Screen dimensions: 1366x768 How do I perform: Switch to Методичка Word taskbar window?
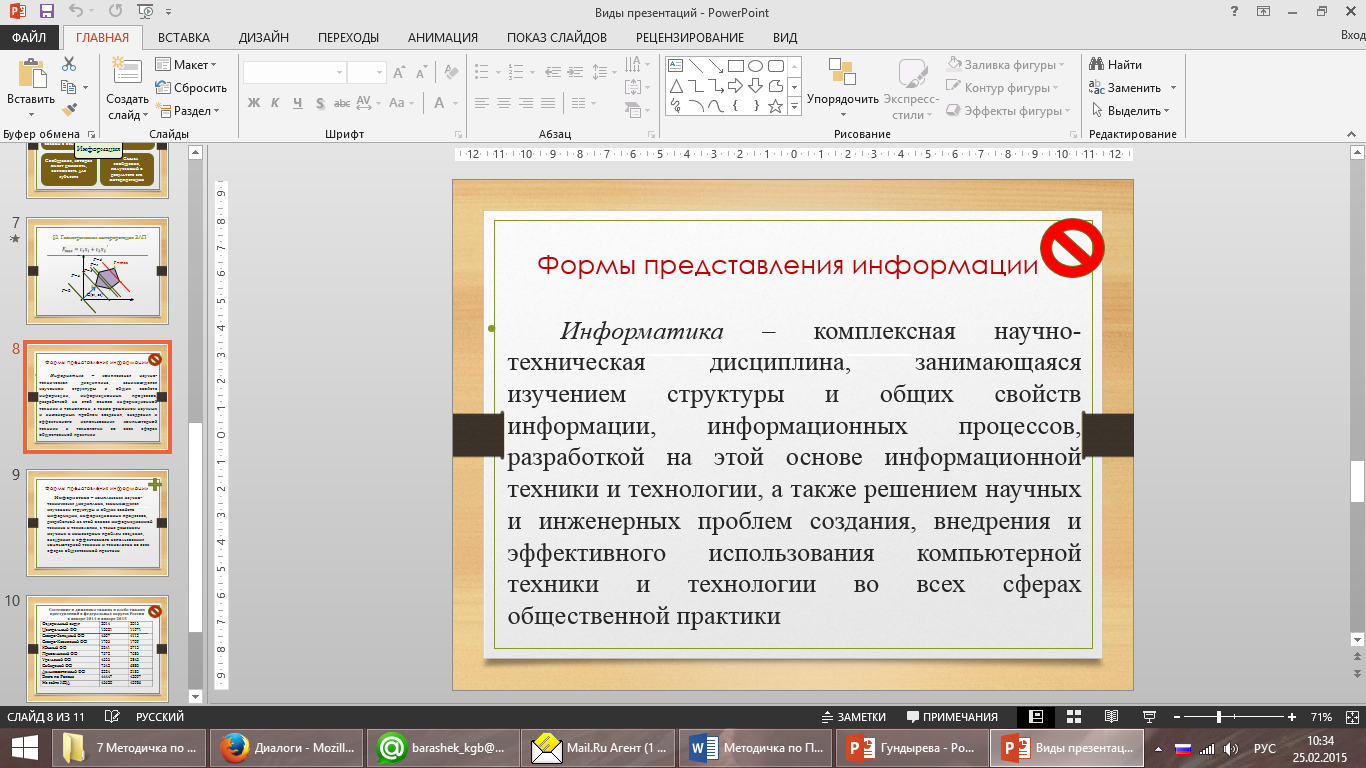756,748
